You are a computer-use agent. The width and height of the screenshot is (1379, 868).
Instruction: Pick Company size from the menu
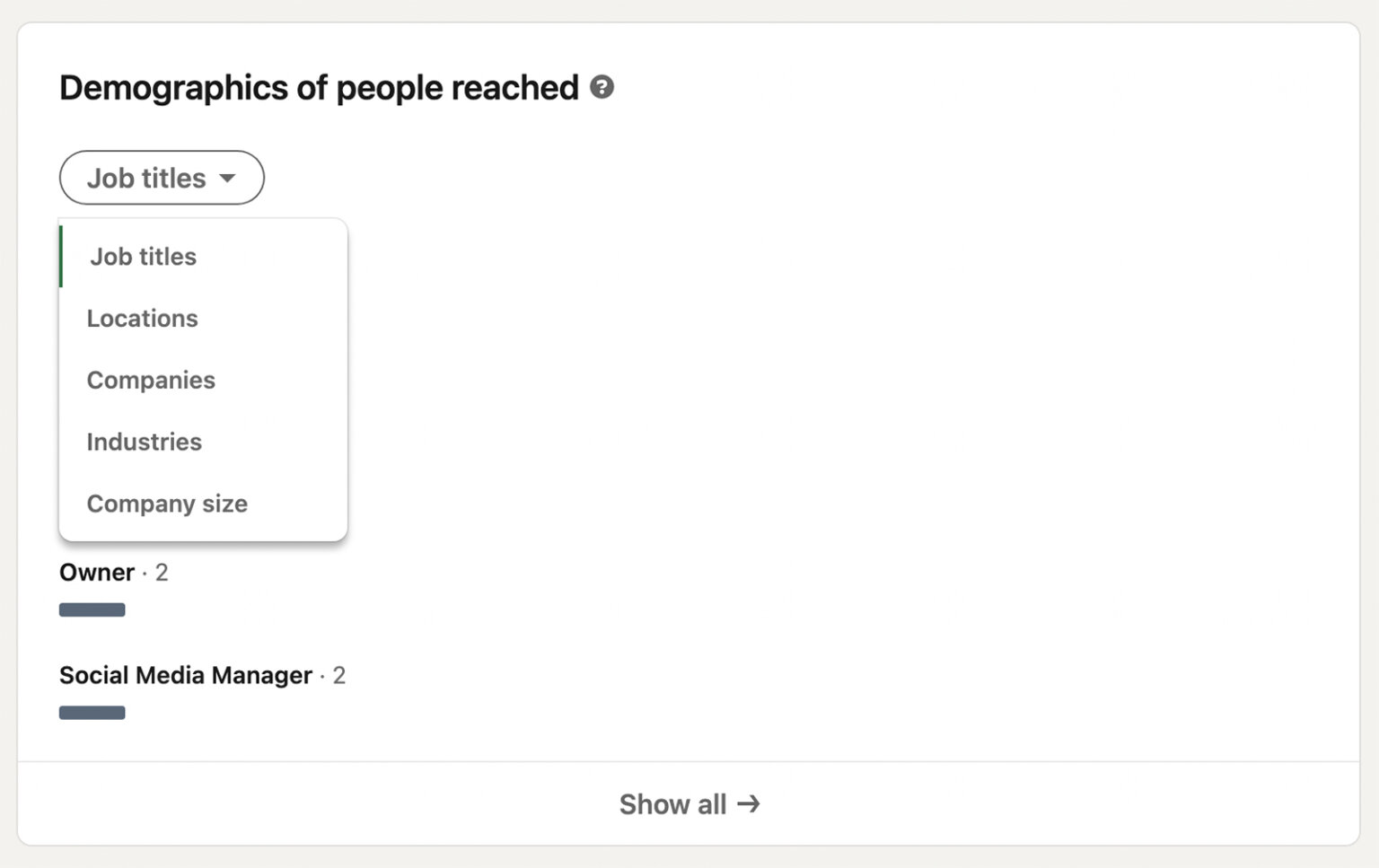click(167, 504)
